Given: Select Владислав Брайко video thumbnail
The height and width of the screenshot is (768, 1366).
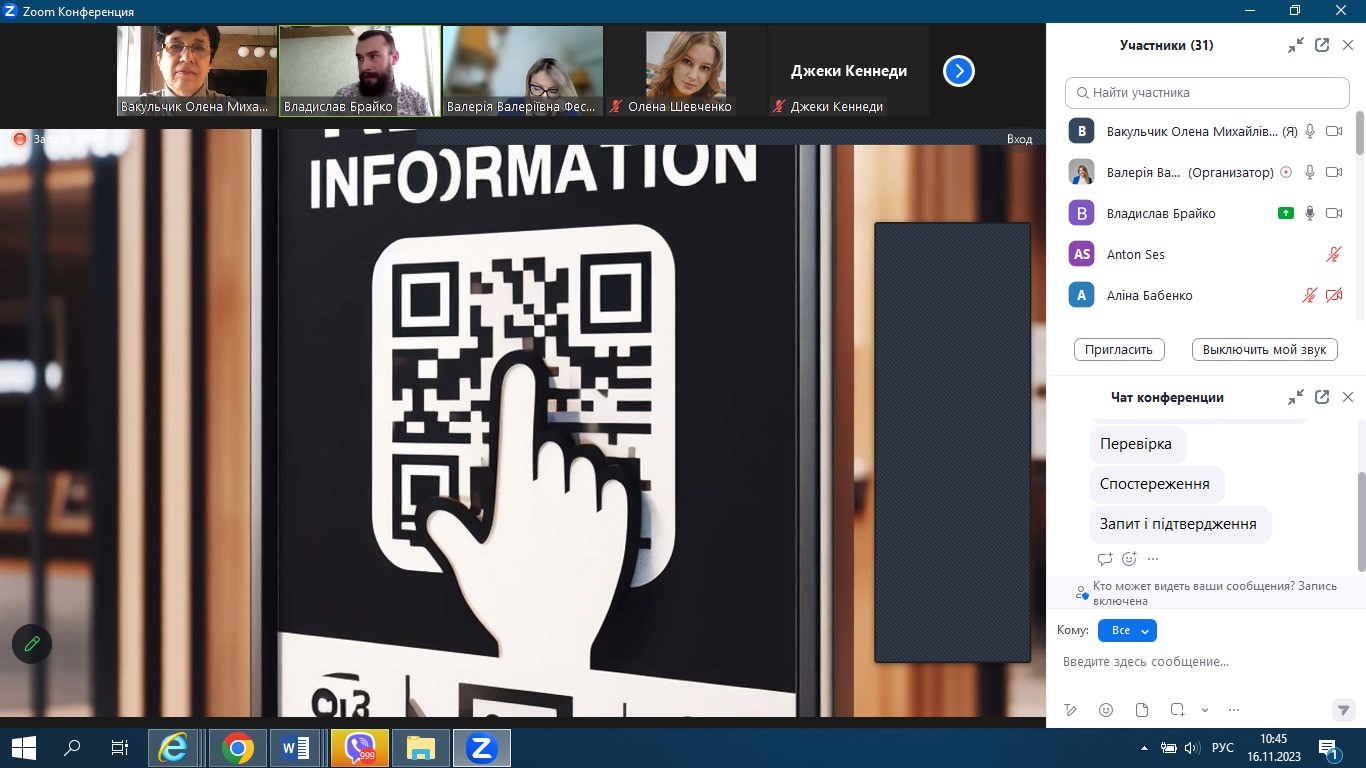Looking at the screenshot, I should 360,71.
